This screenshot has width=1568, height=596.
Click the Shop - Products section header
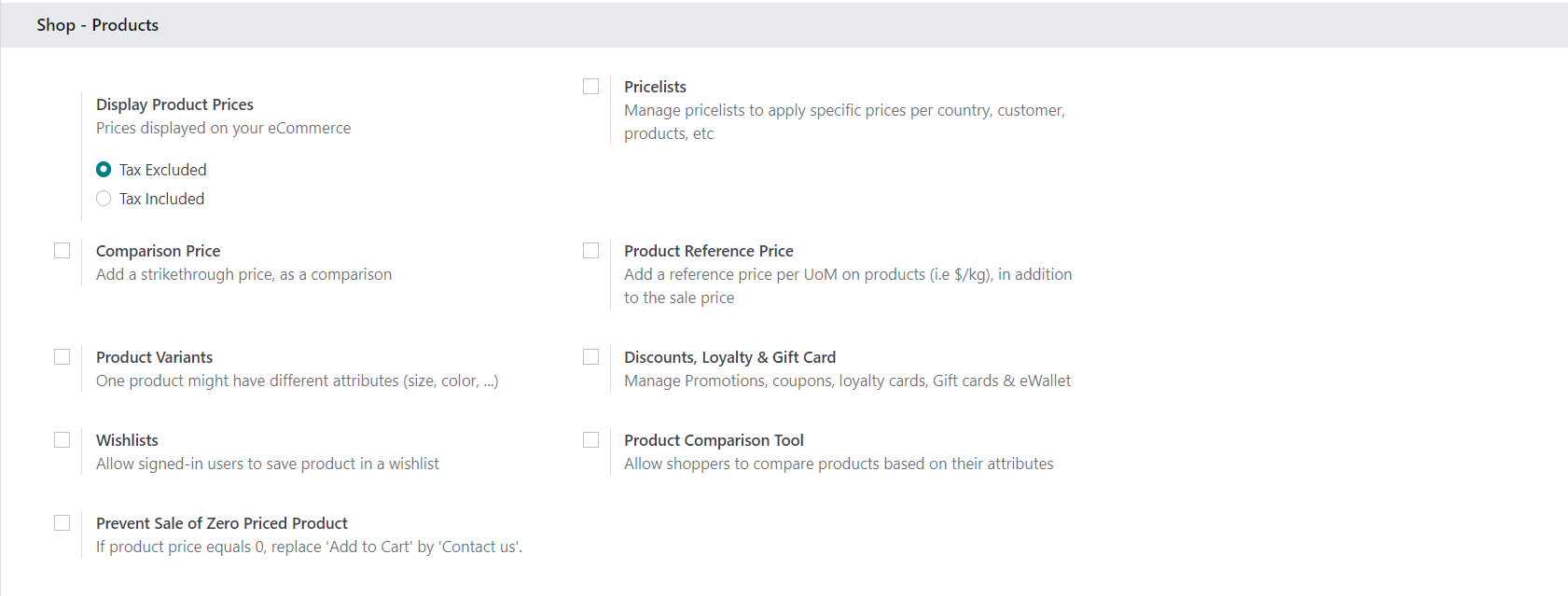point(97,25)
